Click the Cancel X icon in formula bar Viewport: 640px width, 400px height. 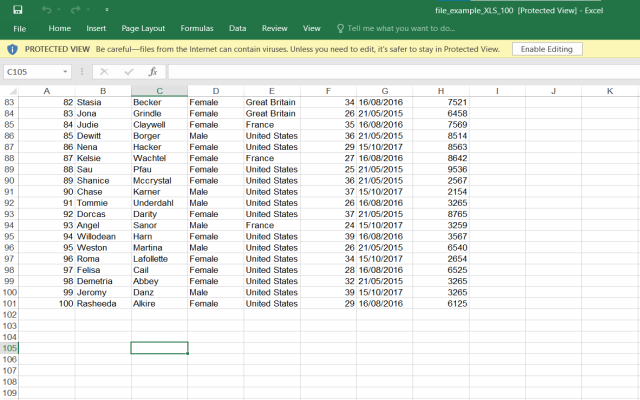pos(104,72)
